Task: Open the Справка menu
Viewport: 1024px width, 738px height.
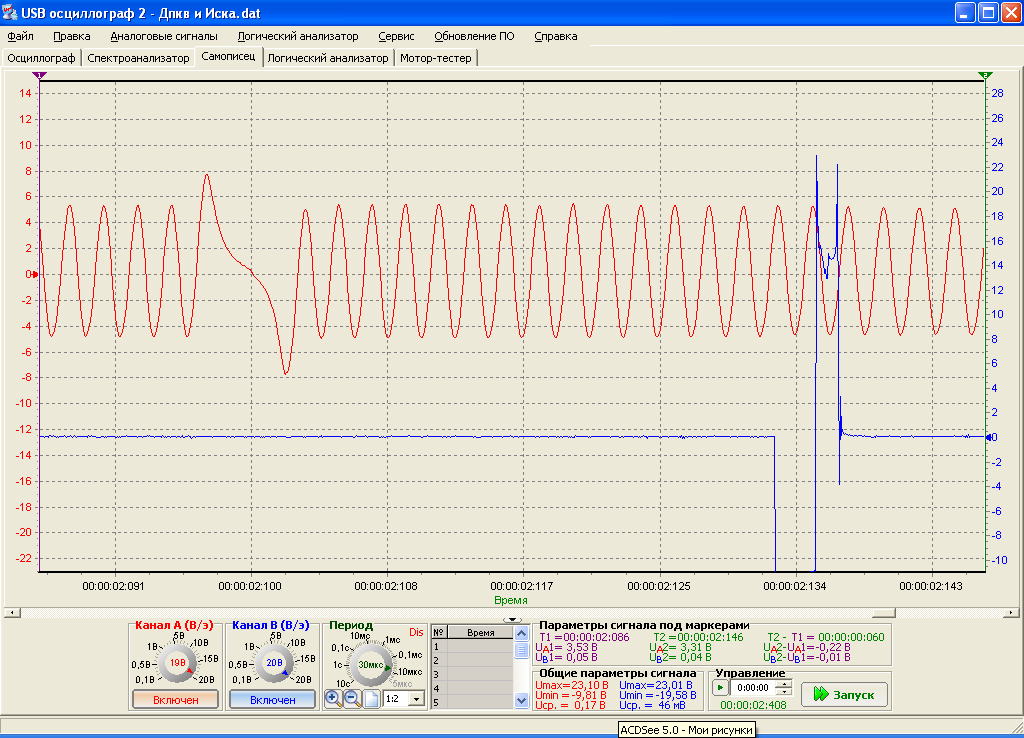Action: coord(556,37)
